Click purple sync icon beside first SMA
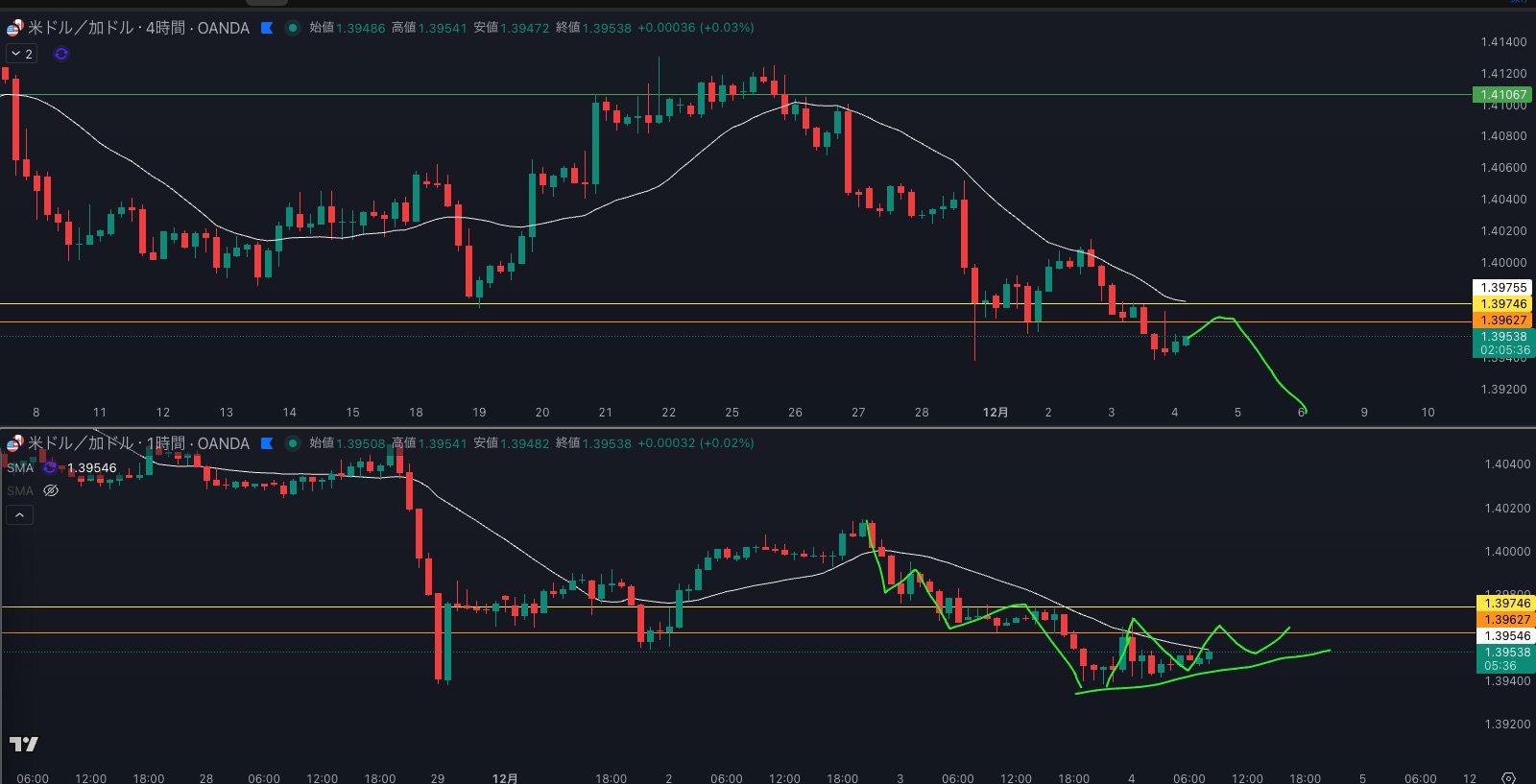This screenshot has height=784, width=1536. point(50,468)
